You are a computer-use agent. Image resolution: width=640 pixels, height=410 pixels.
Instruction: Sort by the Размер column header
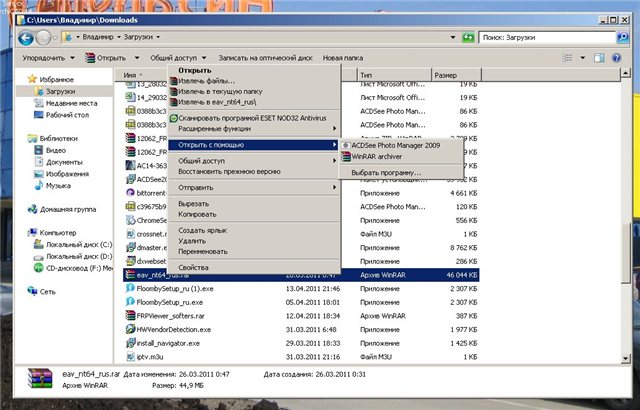[x=456, y=75]
